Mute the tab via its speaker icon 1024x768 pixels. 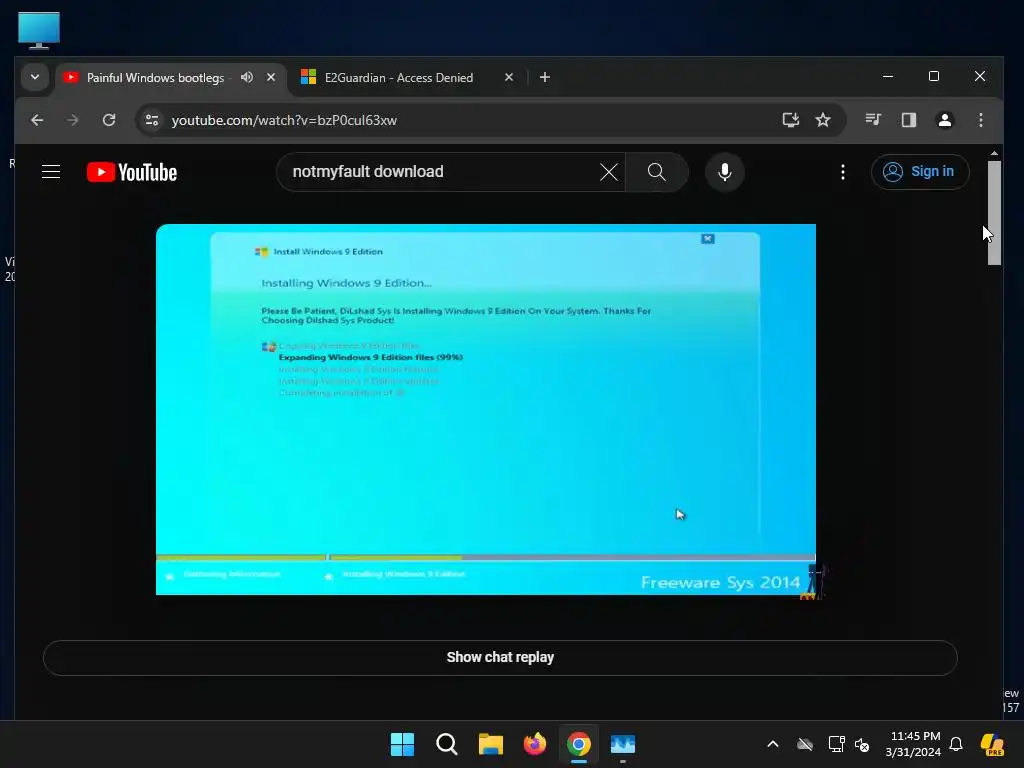point(247,77)
